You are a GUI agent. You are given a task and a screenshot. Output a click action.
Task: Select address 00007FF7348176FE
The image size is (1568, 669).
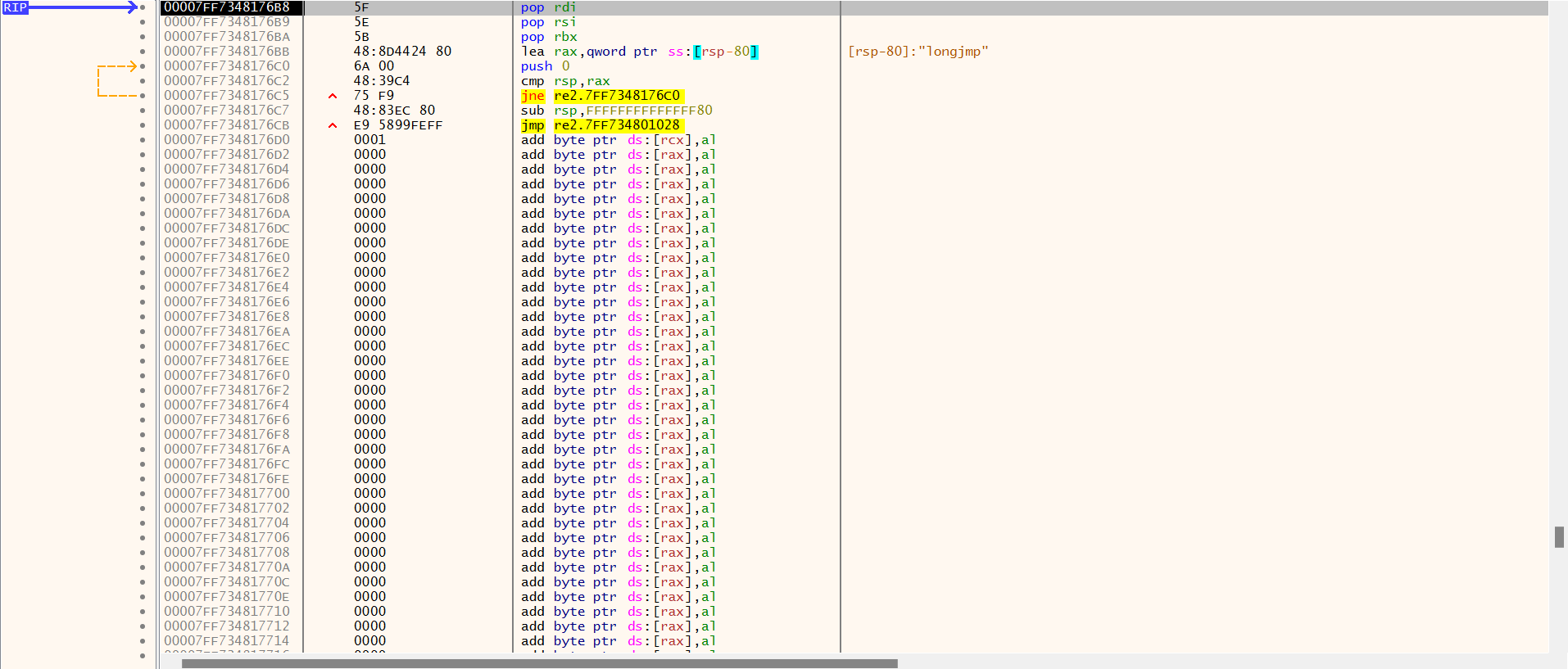[x=227, y=479]
